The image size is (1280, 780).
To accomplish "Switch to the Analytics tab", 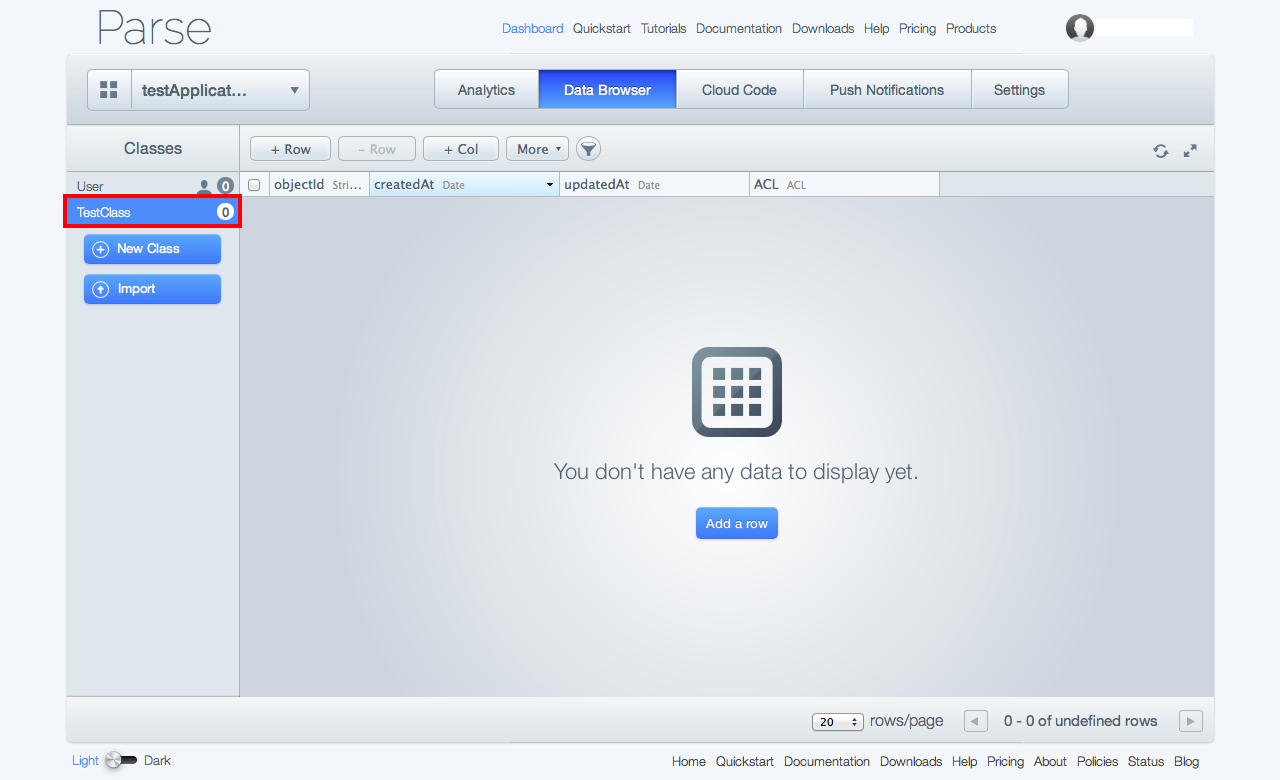I will pos(486,90).
